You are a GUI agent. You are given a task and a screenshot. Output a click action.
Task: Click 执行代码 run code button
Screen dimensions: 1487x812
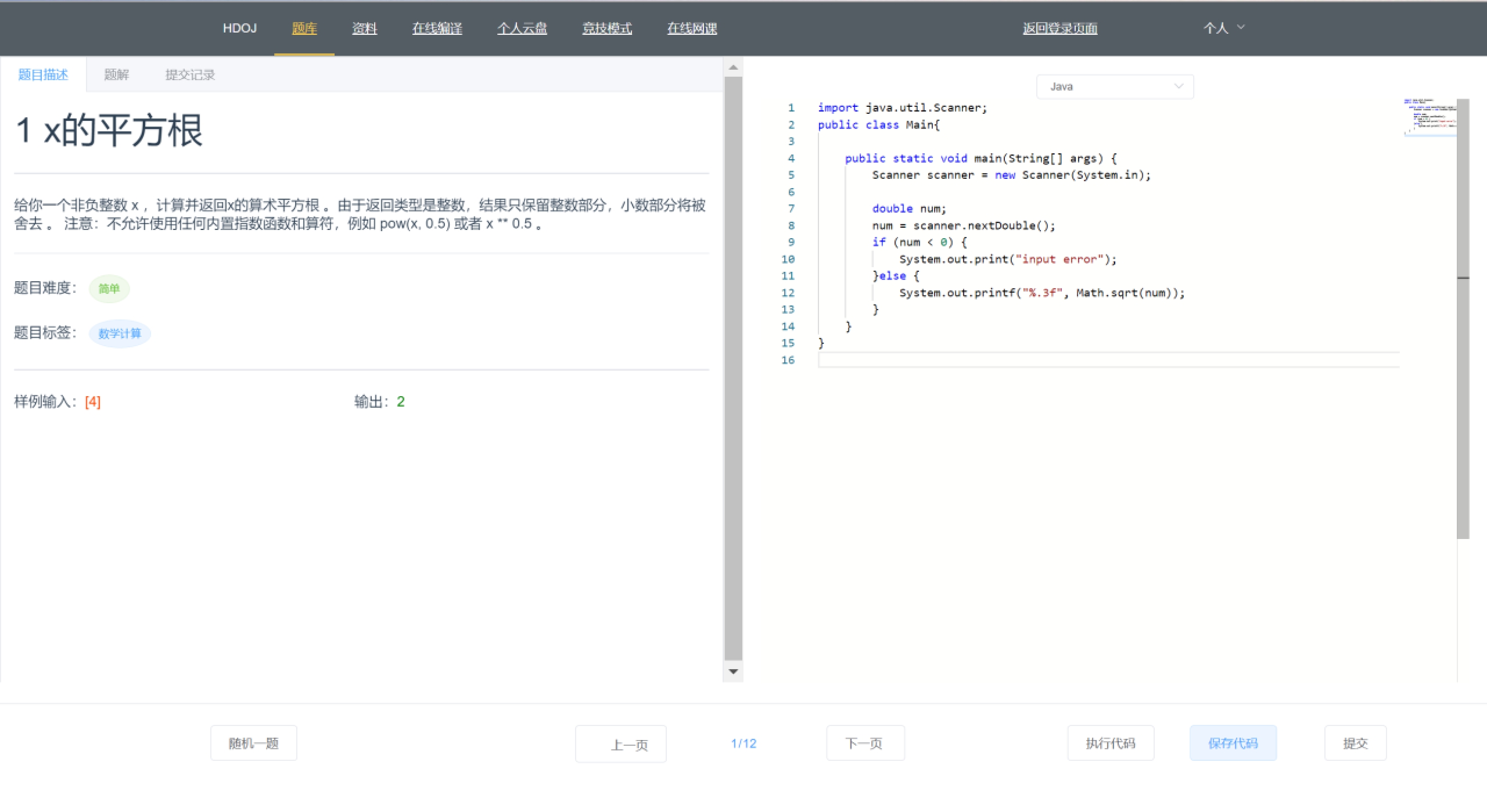tap(1111, 743)
